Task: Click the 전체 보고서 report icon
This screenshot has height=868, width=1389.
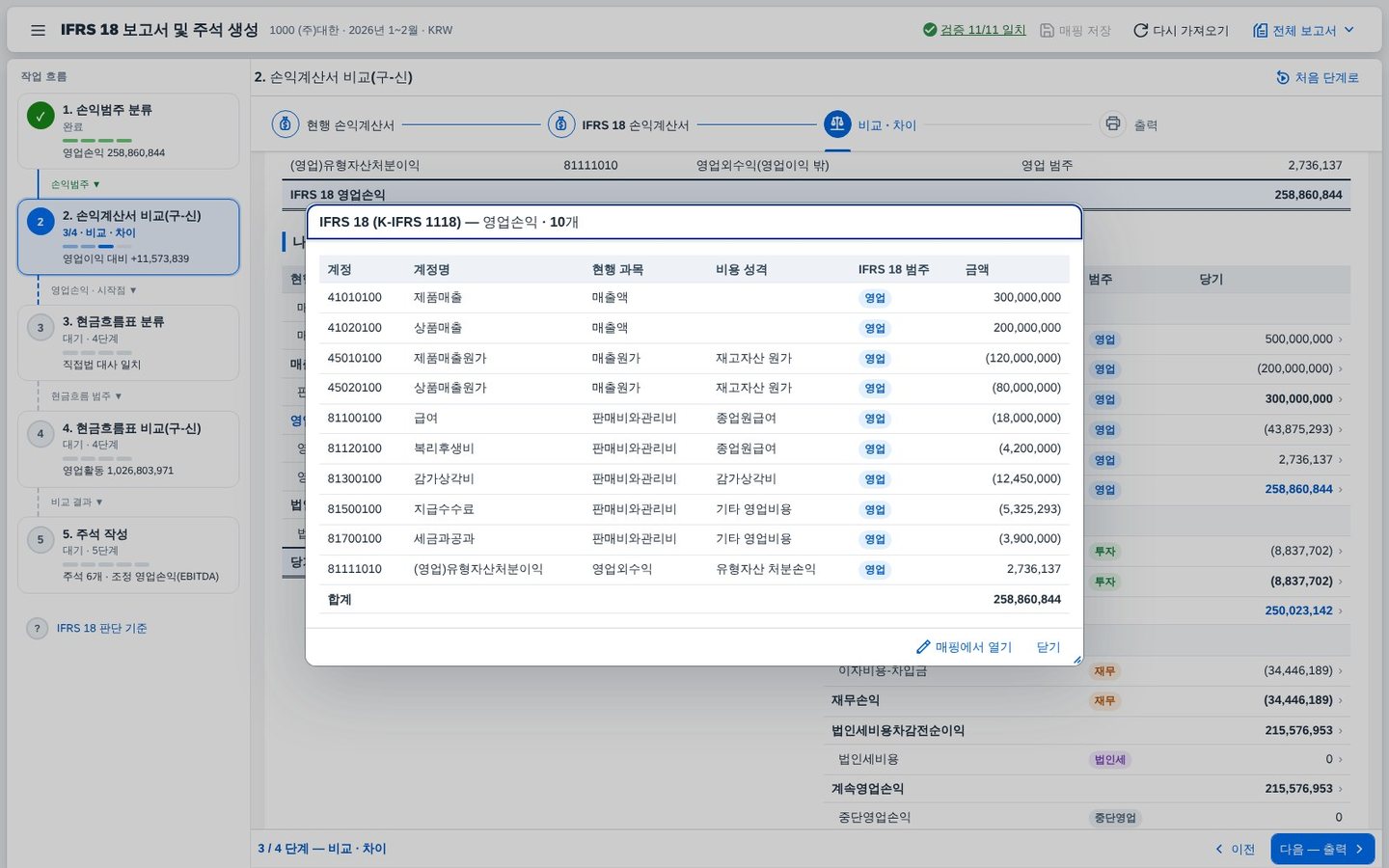Action: point(1260,30)
